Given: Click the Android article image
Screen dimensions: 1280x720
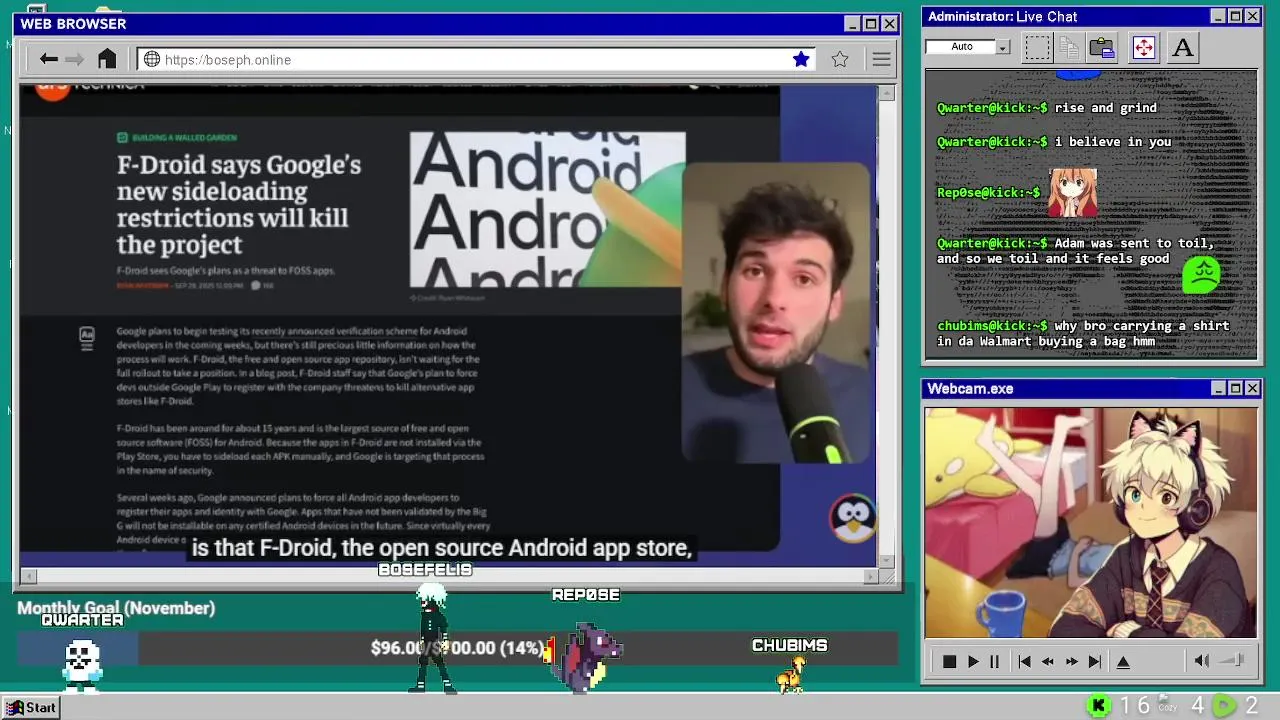Looking at the screenshot, I should pyautogui.click(x=547, y=210).
